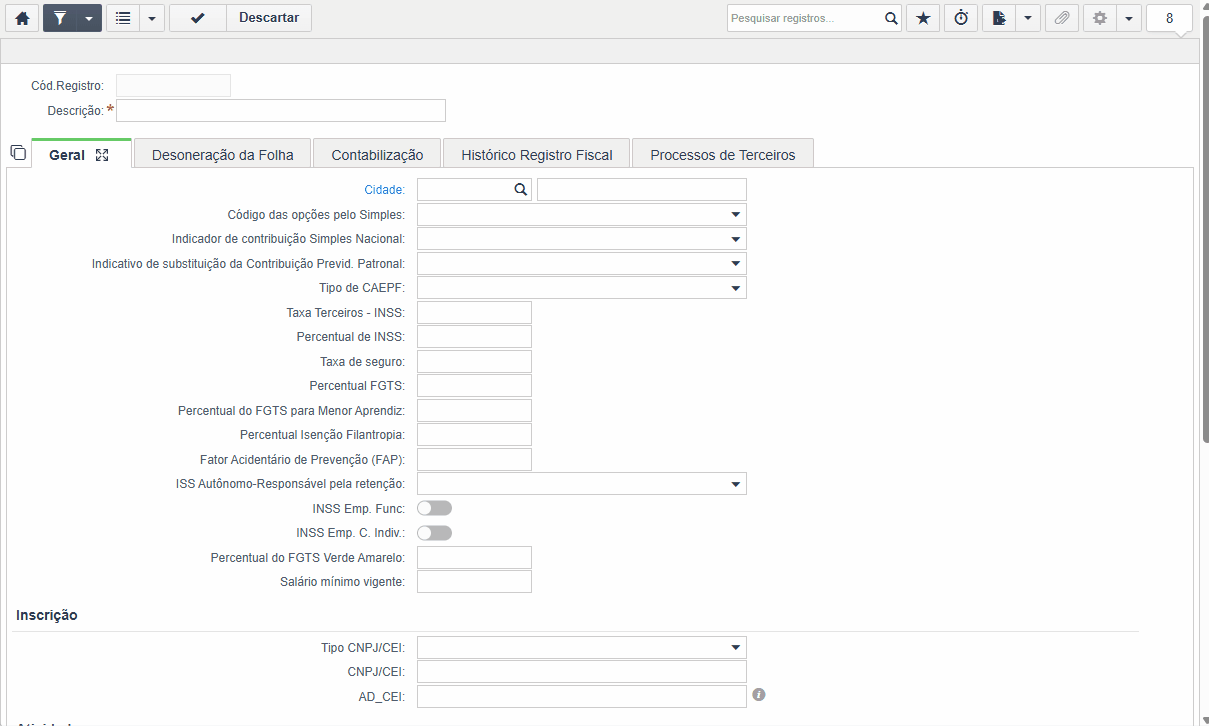Image resolution: width=1209 pixels, height=726 pixels.
Task: Click the expand icon on Geral tab
Action: pyautogui.click(x=102, y=155)
